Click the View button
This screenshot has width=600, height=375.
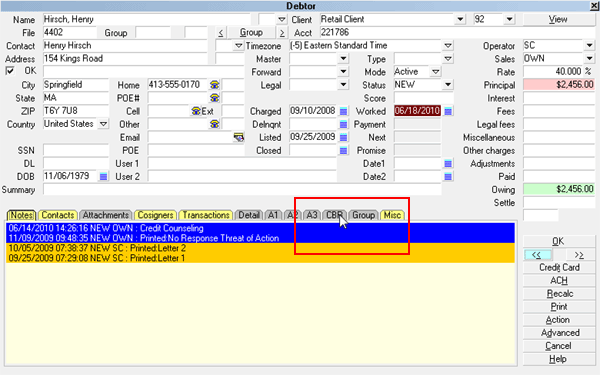(558, 20)
